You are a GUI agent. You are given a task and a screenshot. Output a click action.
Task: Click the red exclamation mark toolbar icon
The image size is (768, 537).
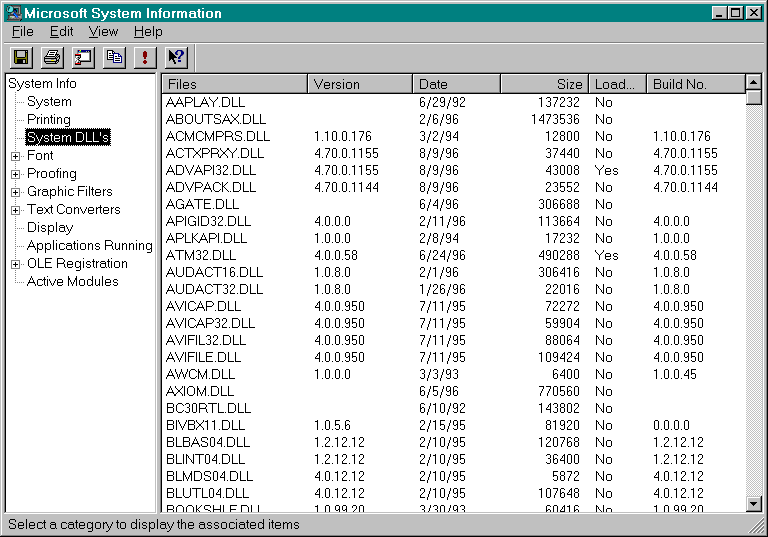(145, 58)
